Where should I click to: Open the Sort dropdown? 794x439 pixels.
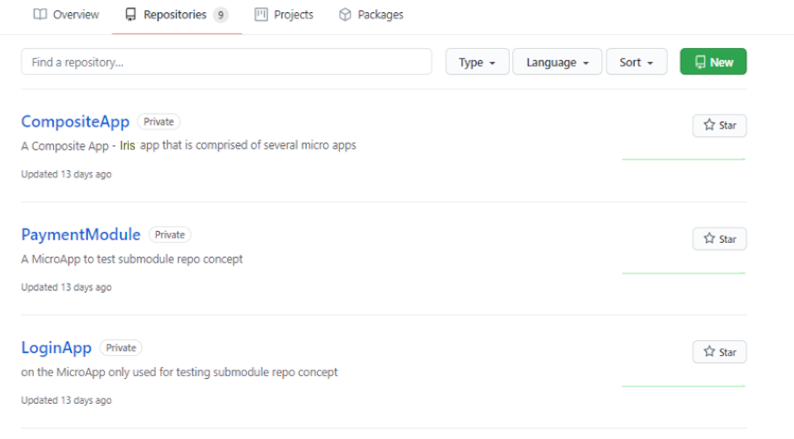[636, 62]
